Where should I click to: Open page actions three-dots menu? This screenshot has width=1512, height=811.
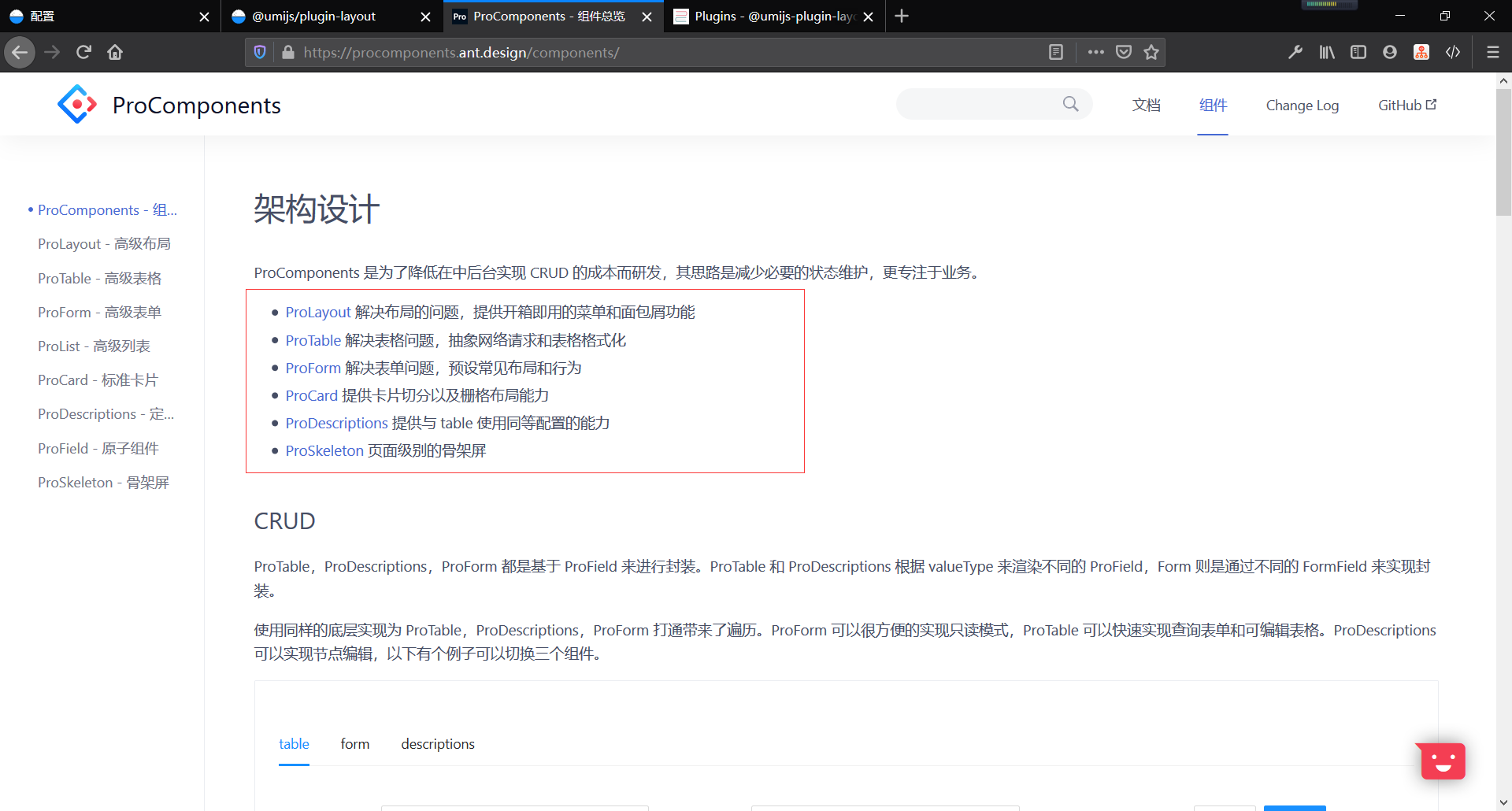pyautogui.click(x=1095, y=53)
